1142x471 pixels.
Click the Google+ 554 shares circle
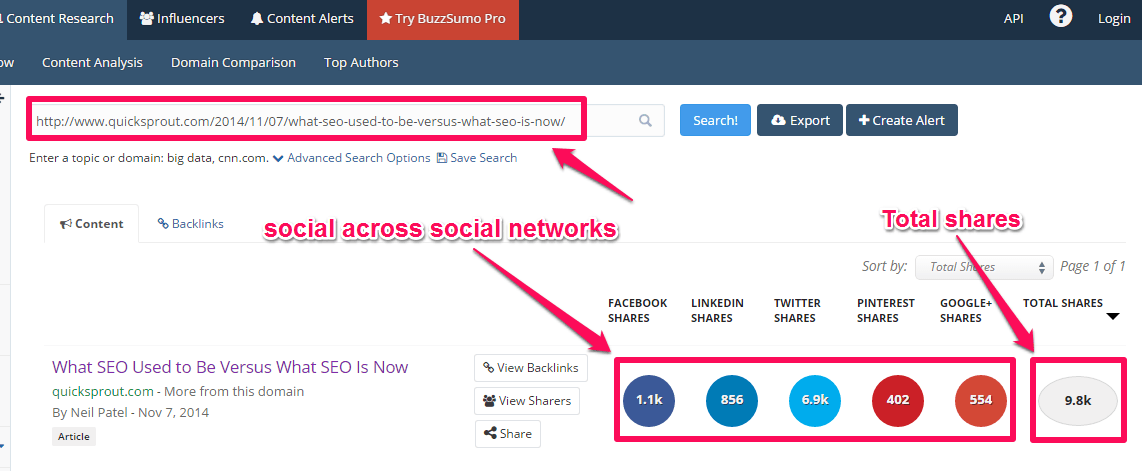click(x=981, y=400)
